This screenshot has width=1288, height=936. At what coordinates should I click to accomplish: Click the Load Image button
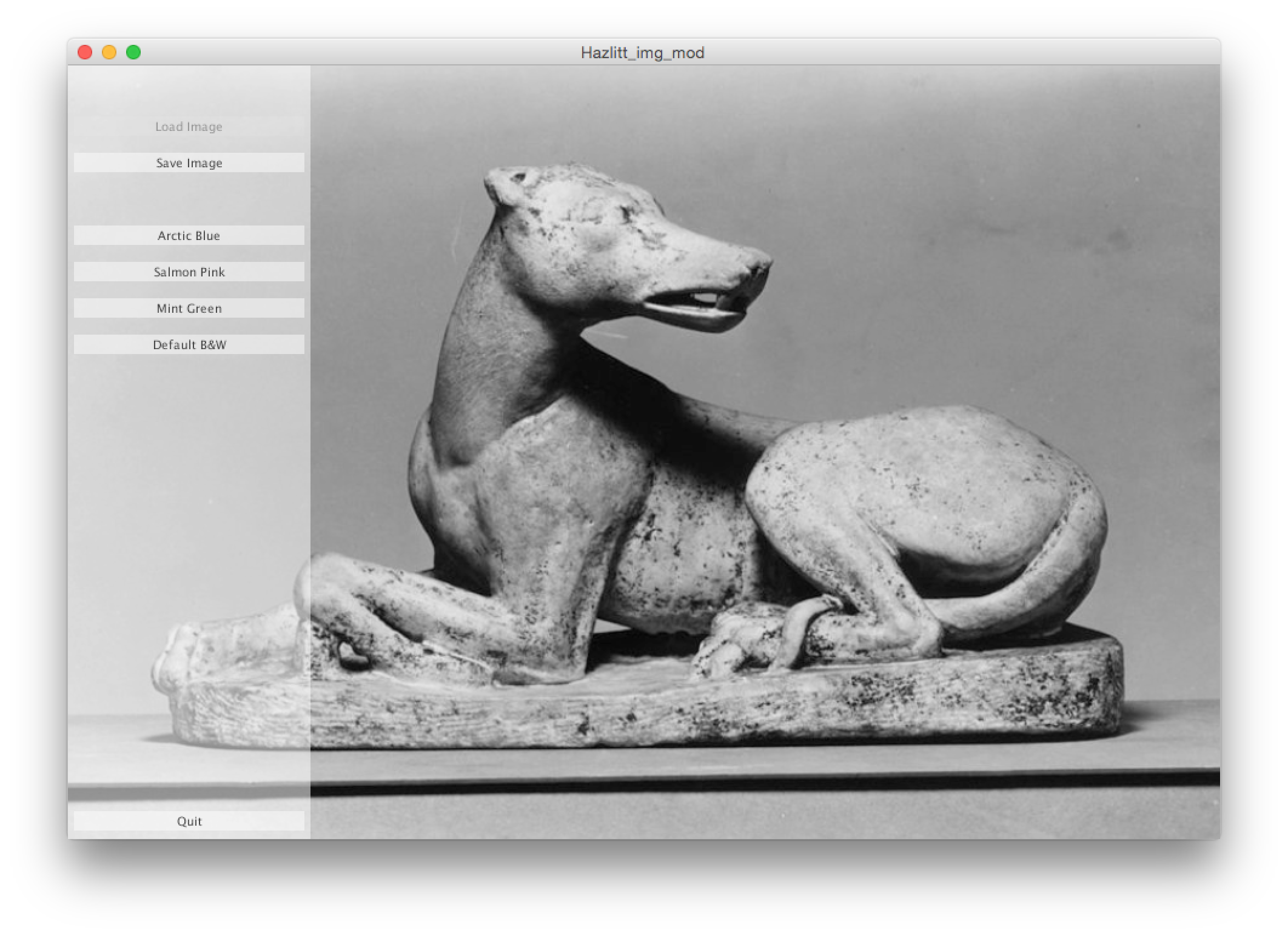189,127
